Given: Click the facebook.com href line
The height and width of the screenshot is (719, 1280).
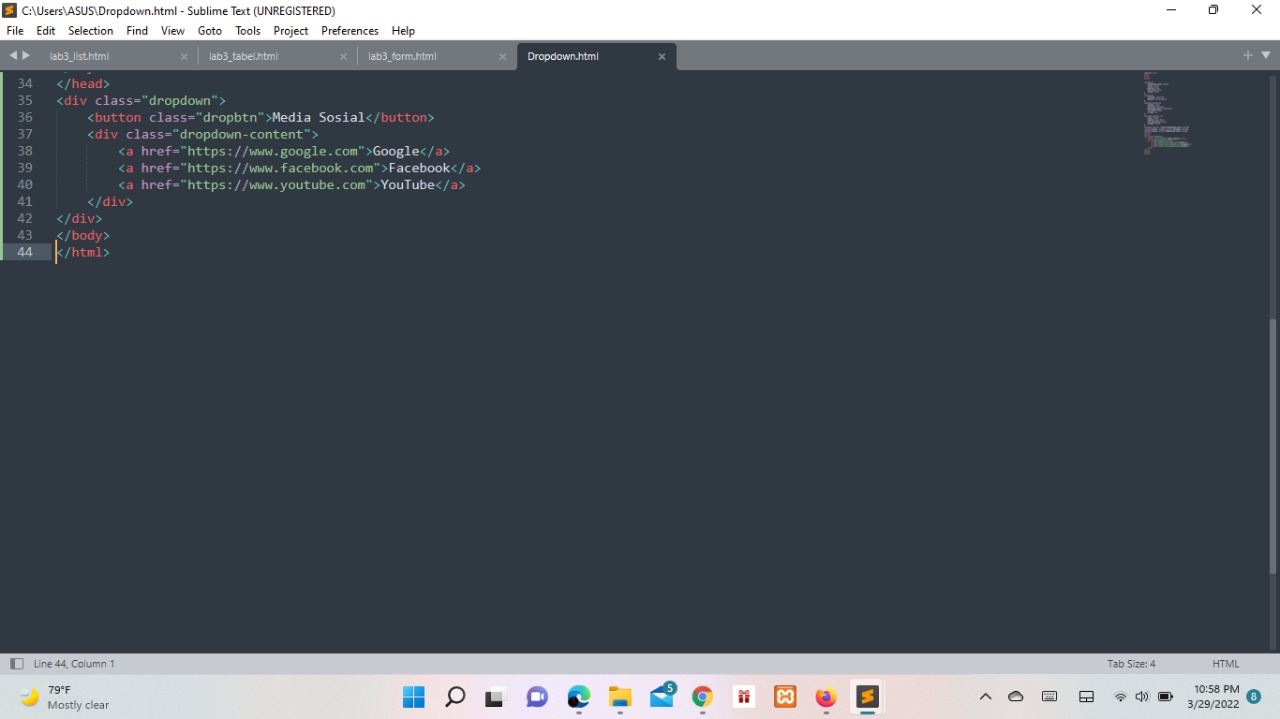Looking at the screenshot, I should (x=299, y=168).
